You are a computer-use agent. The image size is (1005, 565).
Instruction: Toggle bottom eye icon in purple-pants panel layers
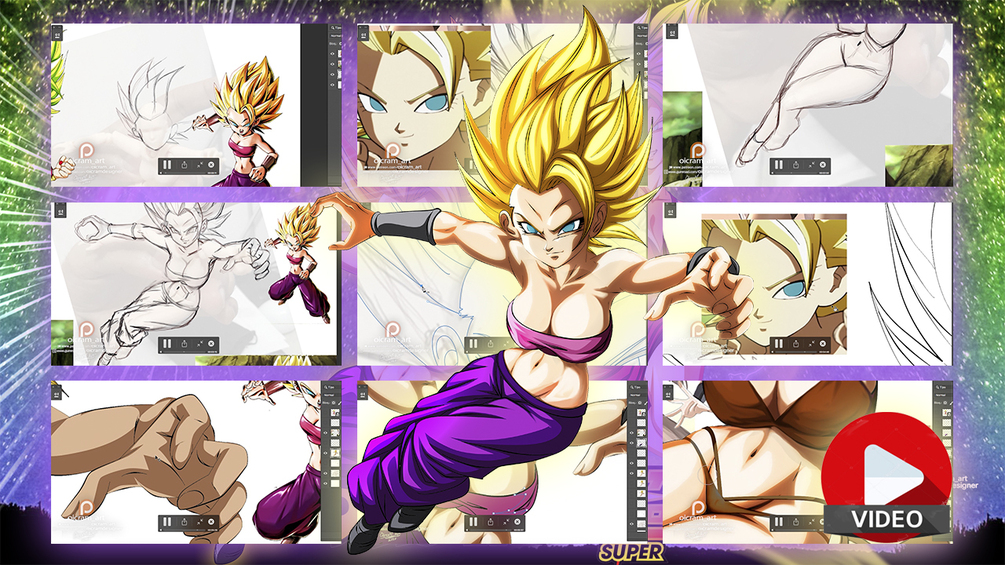click(x=631, y=524)
